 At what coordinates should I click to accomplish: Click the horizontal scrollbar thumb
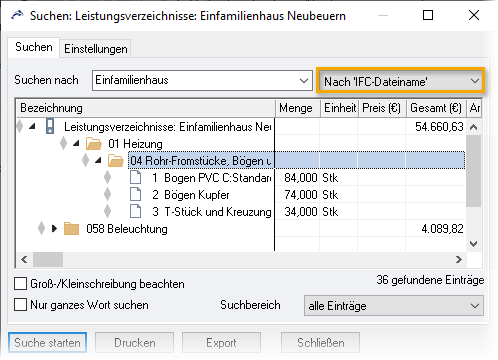point(48,259)
